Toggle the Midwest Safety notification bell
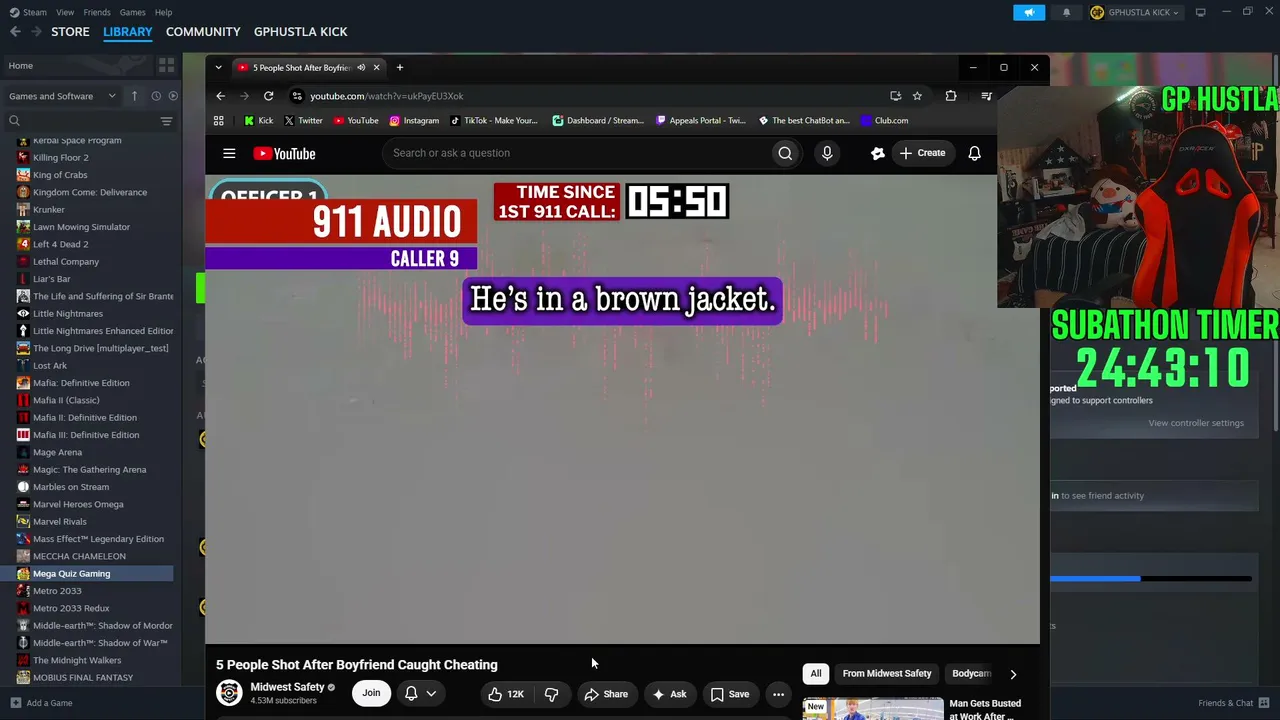This screenshot has height=720, width=1280. (411, 693)
